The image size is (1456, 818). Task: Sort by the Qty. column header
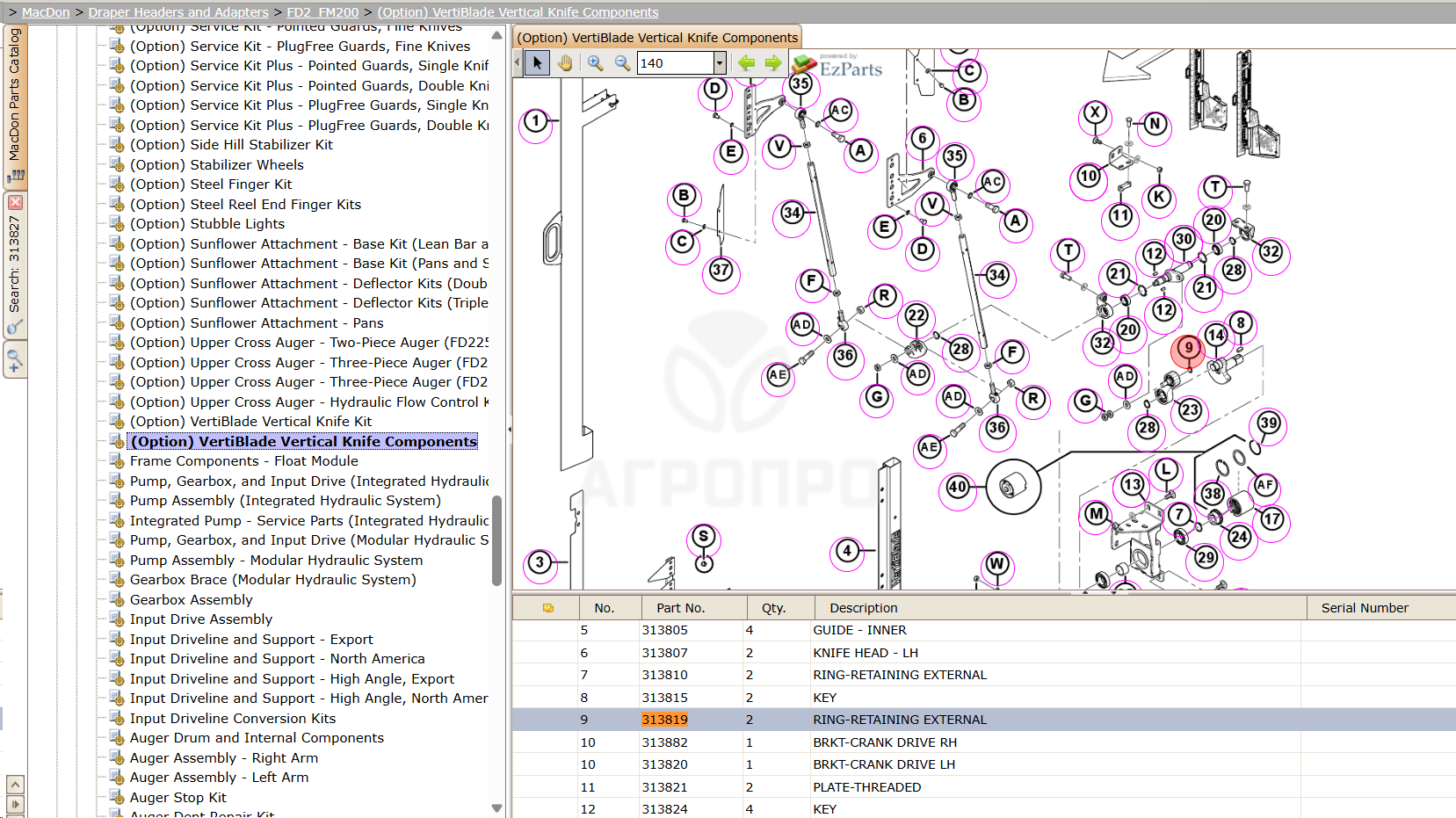coord(780,608)
